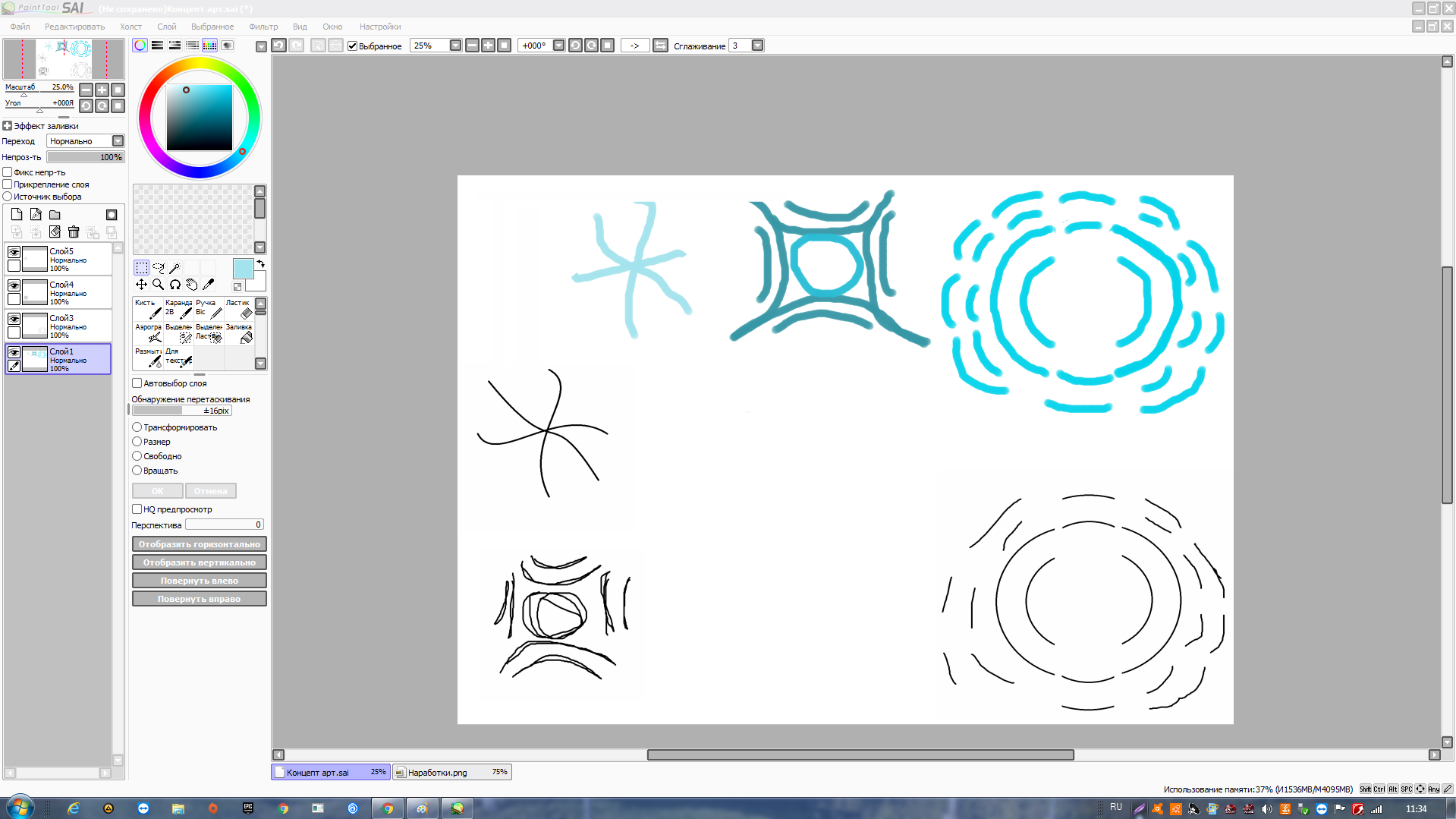The width and height of the screenshot is (1456, 819).
Task: Enable Прикрепление слоя checkbox
Action: 8,184
